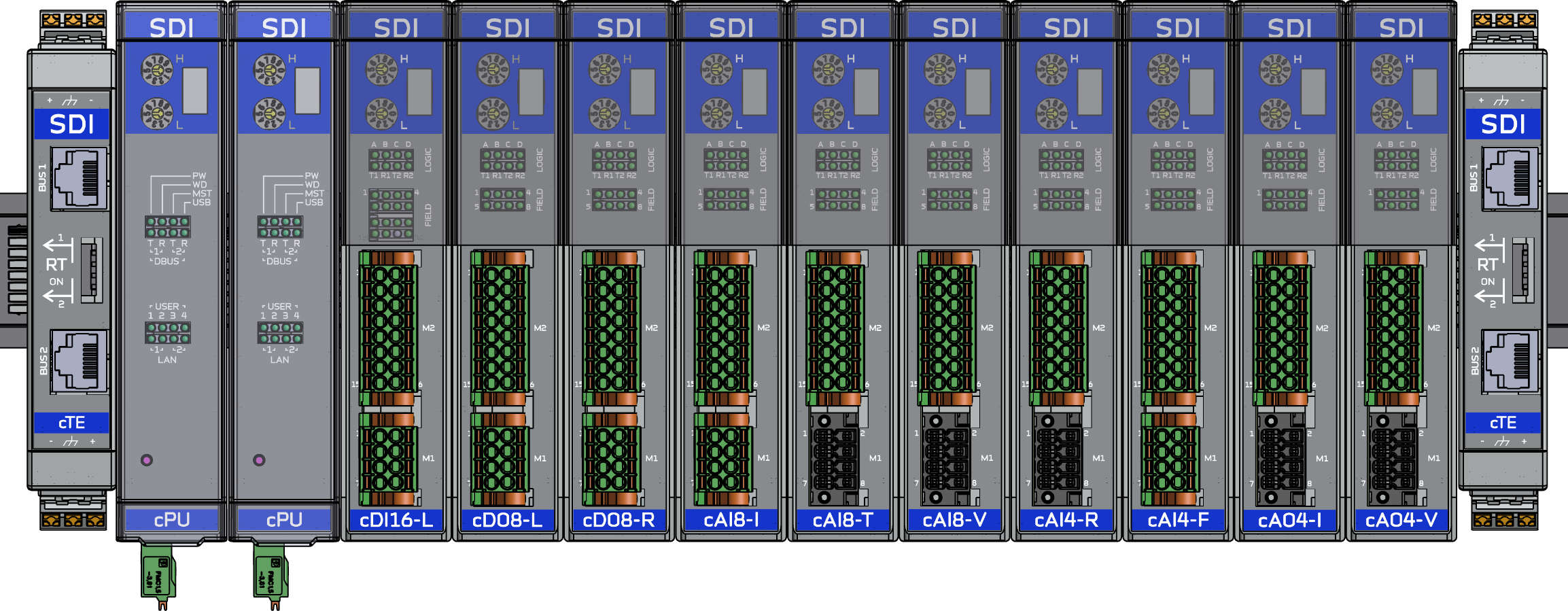Screen dimensions: 1568x611
Task: Toggle RT ON switch on left cTE module
Action: tap(91, 270)
